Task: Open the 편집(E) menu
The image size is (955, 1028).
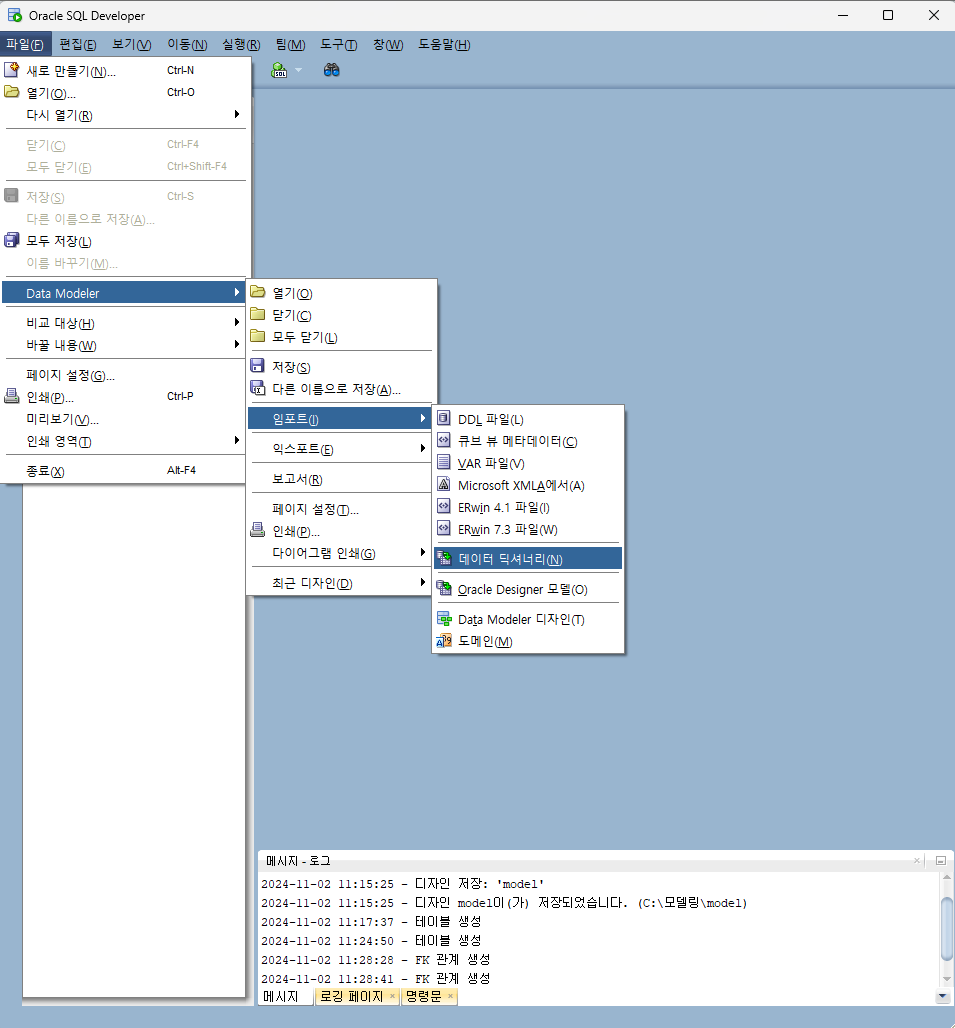Action: click(x=78, y=45)
